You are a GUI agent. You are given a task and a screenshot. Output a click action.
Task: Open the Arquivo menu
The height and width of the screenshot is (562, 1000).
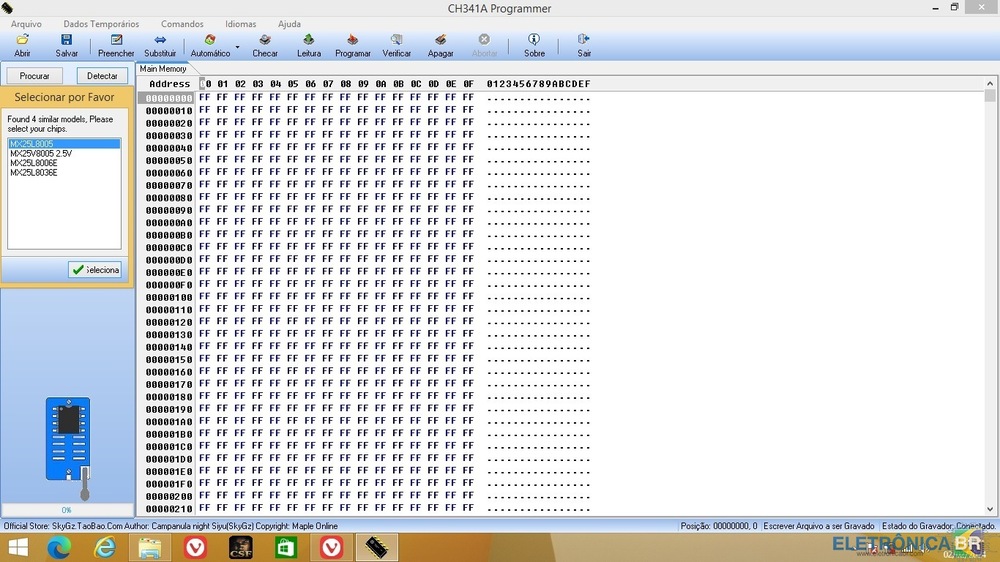coord(26,24)
